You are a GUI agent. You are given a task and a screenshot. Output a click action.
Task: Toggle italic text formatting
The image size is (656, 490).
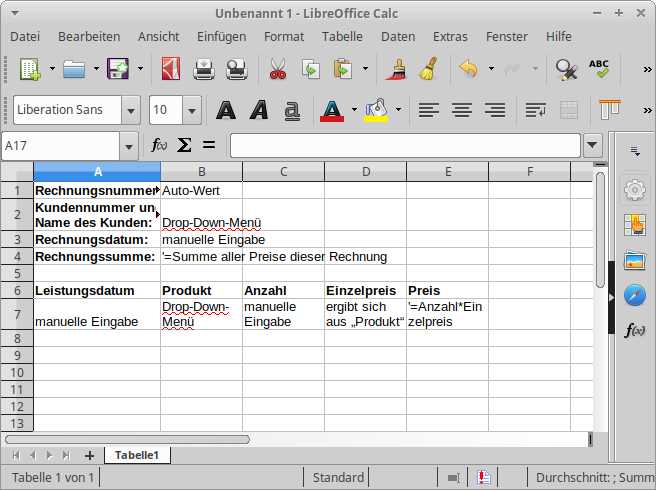[259, 110]
